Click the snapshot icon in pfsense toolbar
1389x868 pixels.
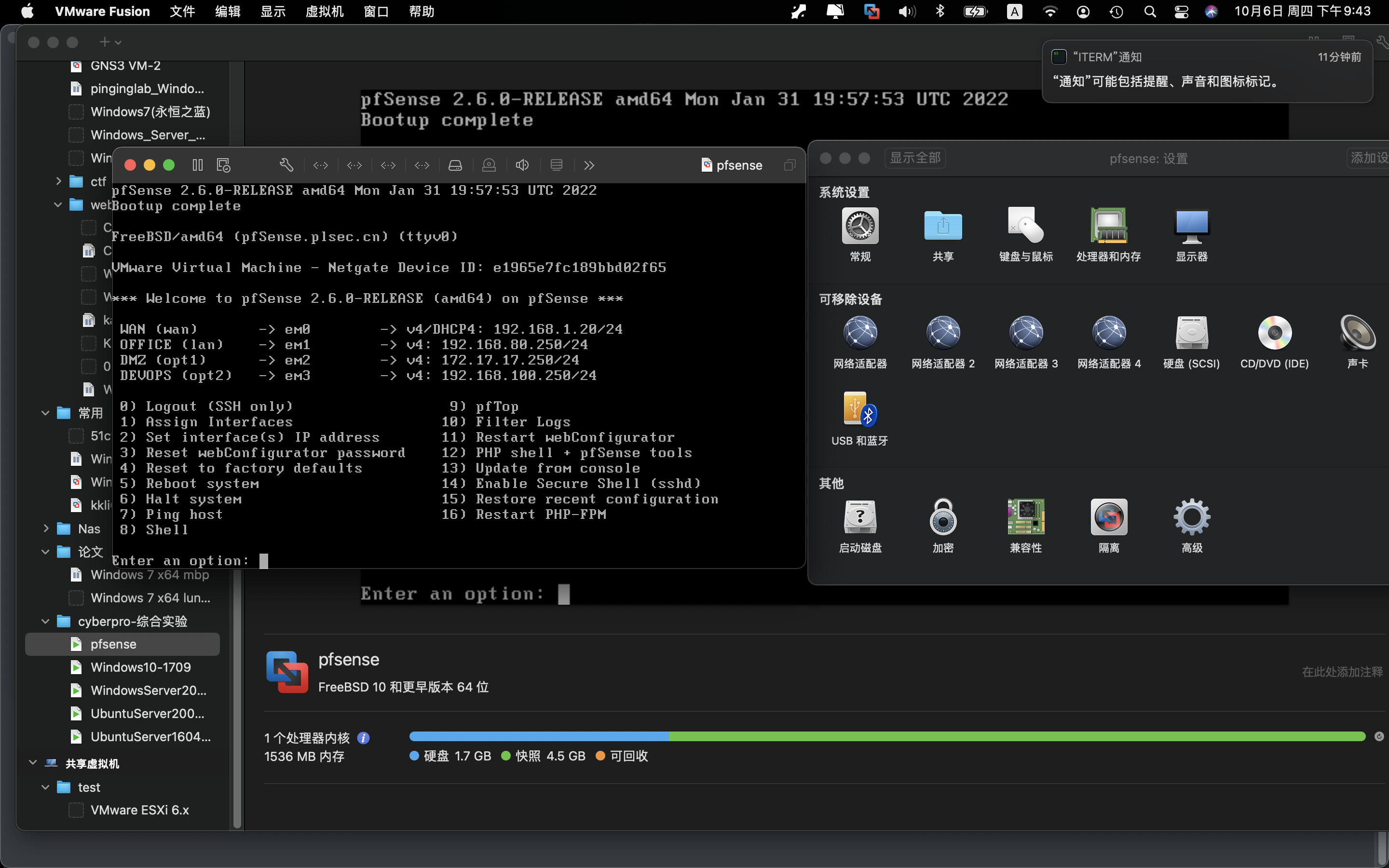(223, 165)
